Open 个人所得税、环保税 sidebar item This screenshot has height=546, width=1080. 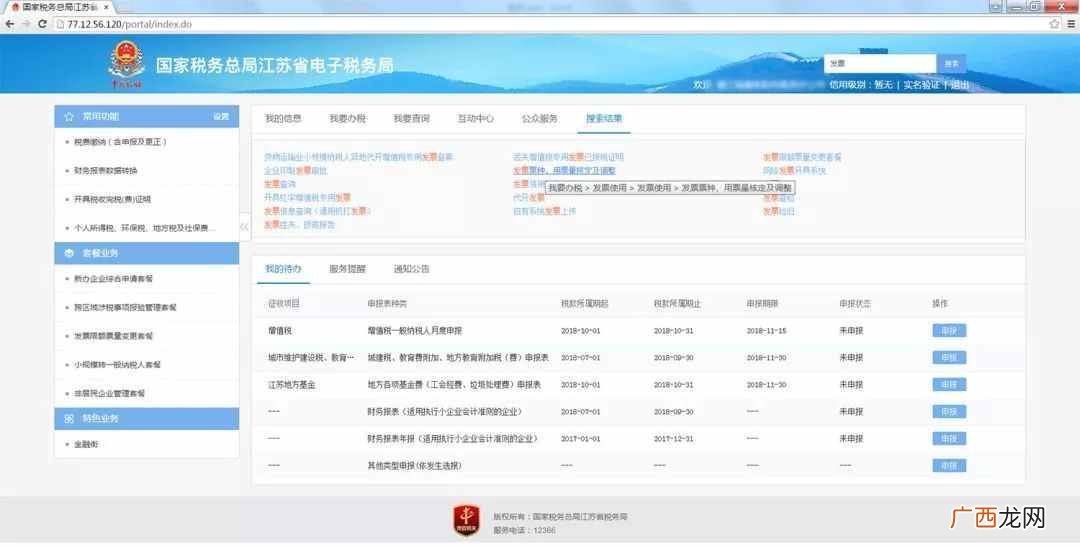[144, 228]
